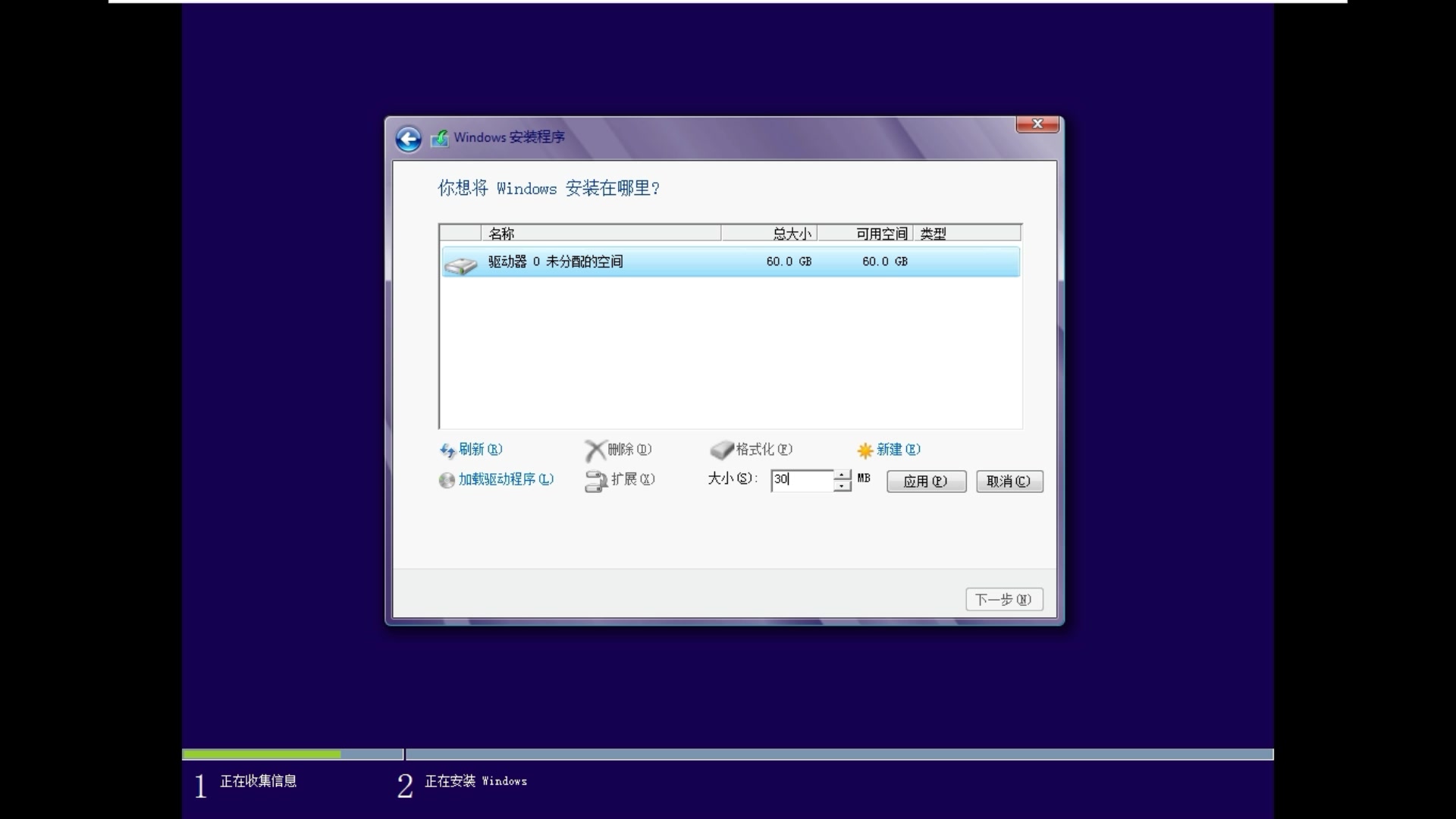Click the delete X icon

pos(595,450)
